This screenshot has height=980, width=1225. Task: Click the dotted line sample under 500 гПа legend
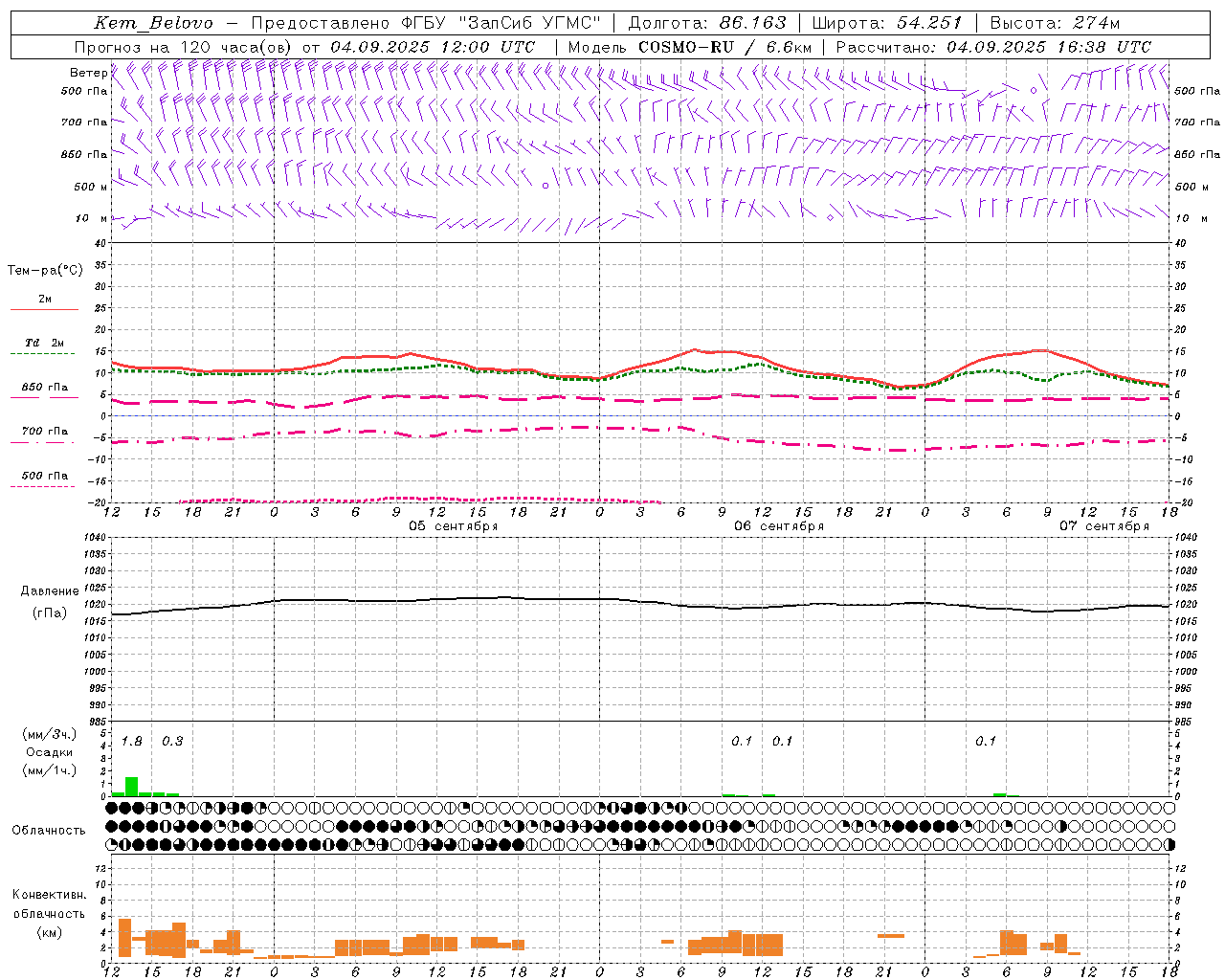click(43, 486)
